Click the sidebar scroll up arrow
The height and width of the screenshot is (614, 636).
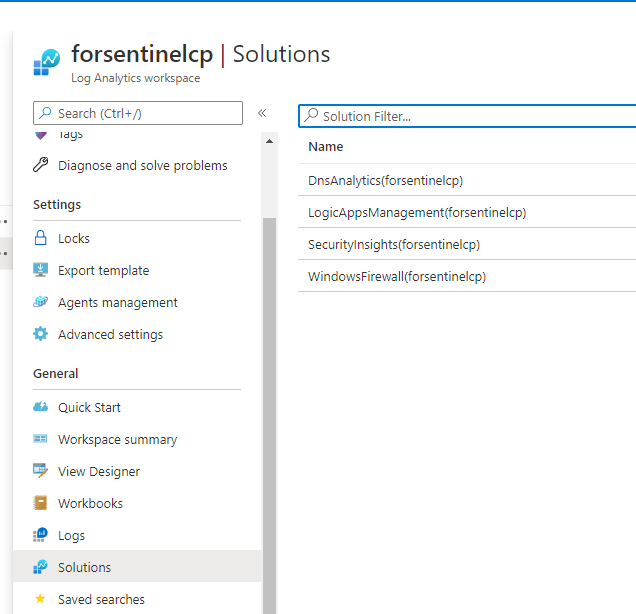[269, 142]
